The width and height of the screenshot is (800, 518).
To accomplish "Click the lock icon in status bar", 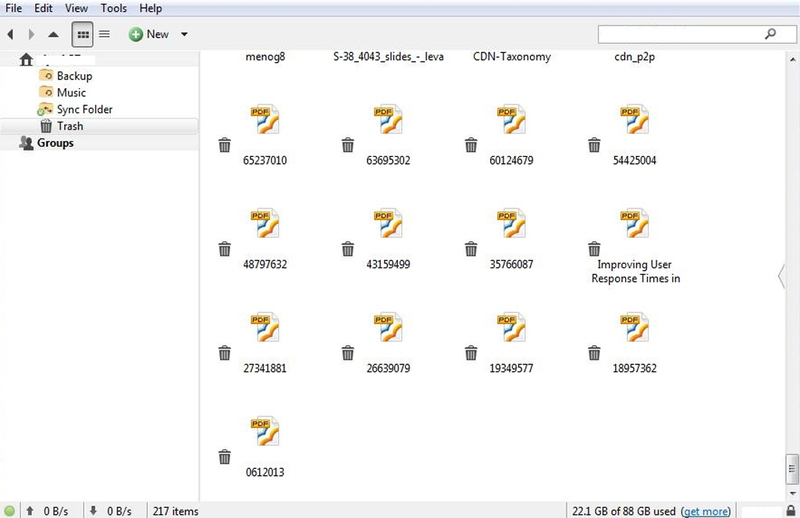I will [x=791, y=510].
